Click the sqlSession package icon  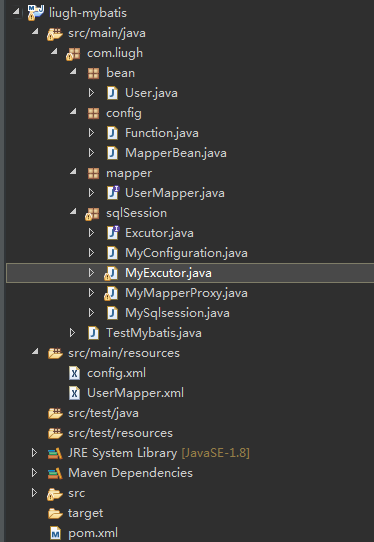point(92,214)
